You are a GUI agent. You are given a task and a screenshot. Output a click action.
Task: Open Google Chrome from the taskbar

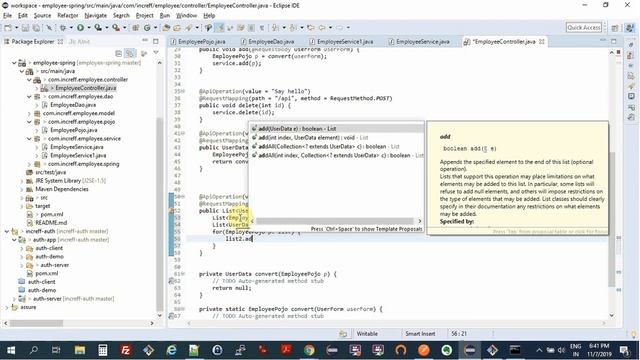(x=309, y=350)
